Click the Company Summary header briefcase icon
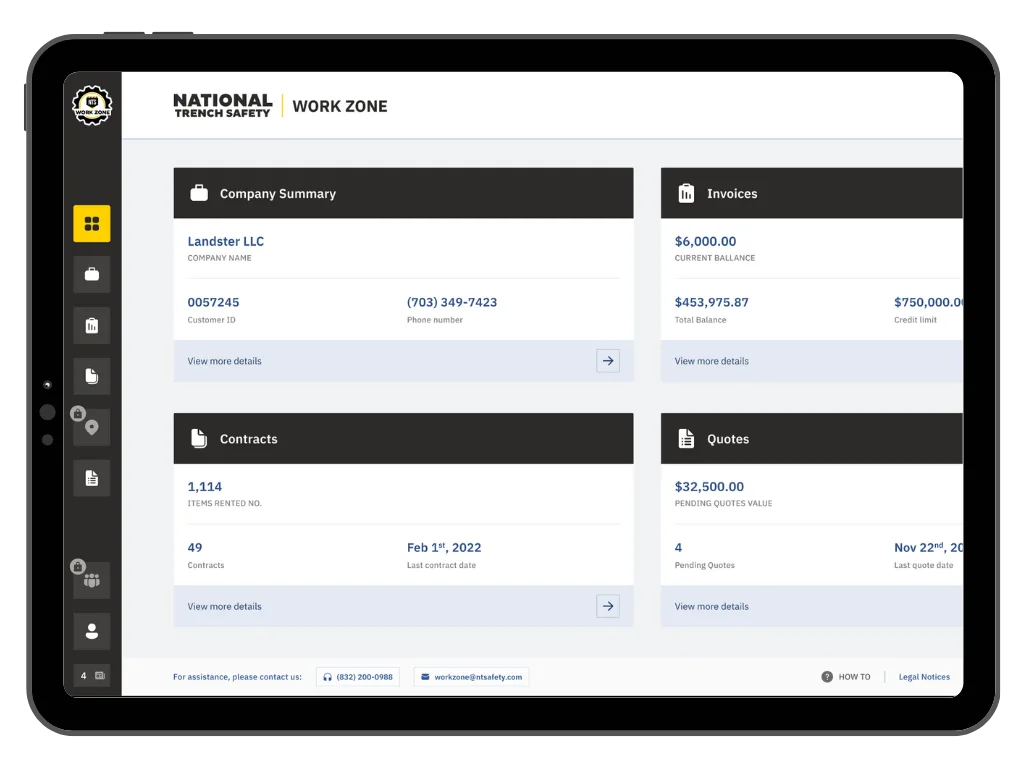The image size is (1024, 768). pos(199,193)
